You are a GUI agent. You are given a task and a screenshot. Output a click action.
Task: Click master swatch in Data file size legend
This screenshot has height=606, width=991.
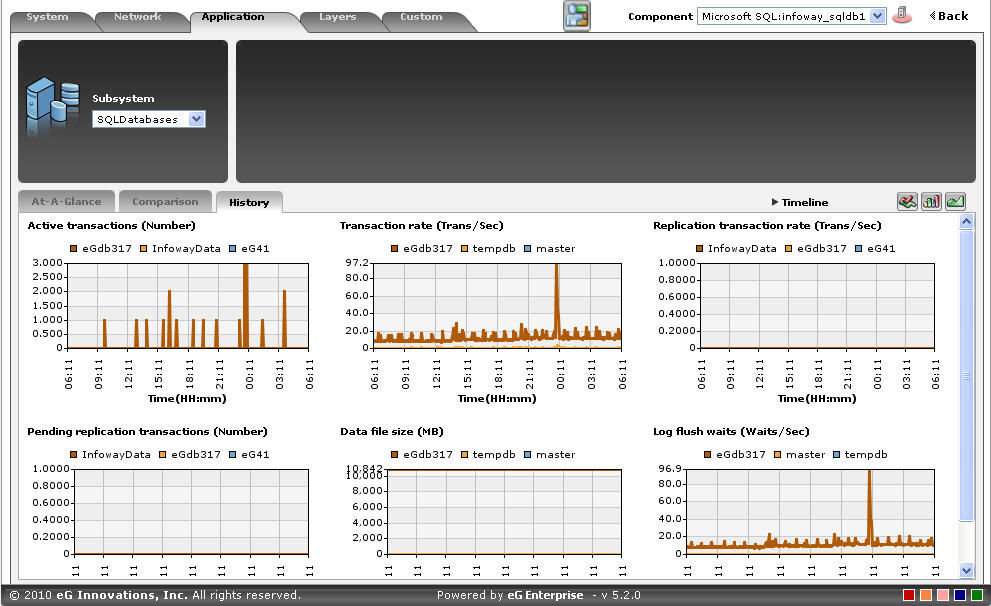pyautogui.click(x=527, y=454)
